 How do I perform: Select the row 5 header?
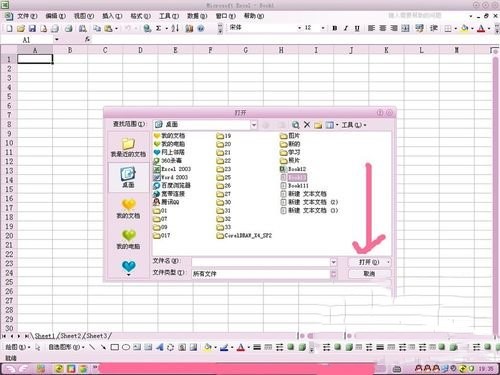(x=9, y=97)
